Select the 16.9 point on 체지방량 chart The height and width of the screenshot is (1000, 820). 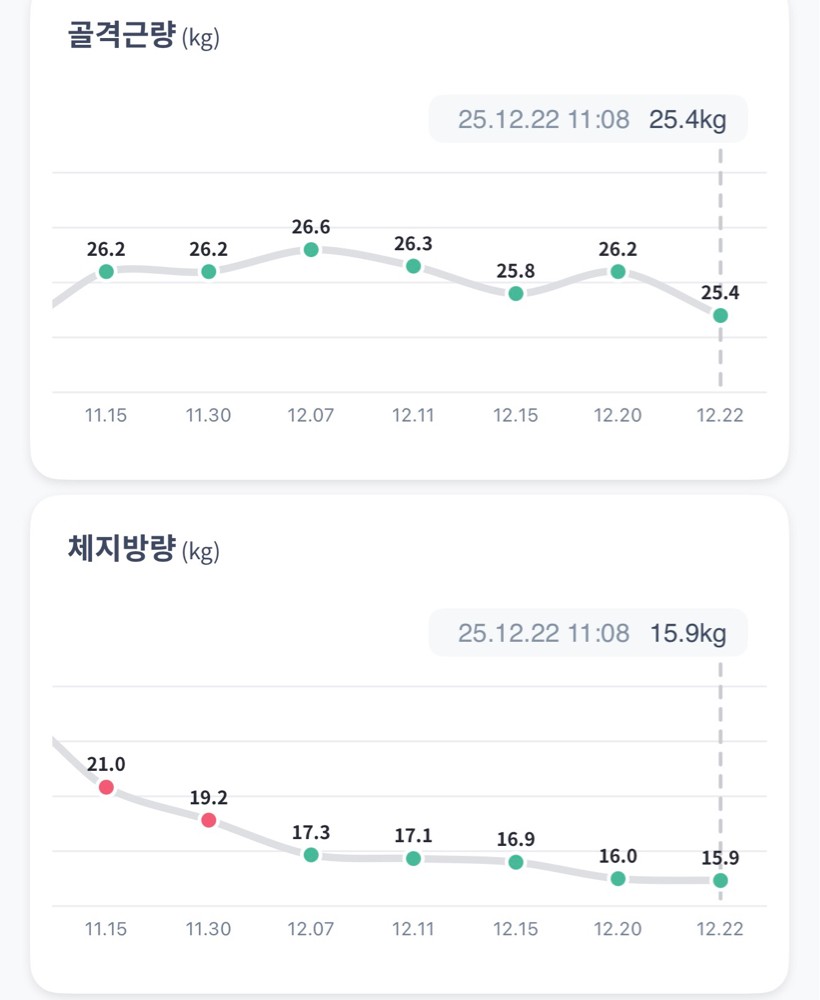coord(516,862)
